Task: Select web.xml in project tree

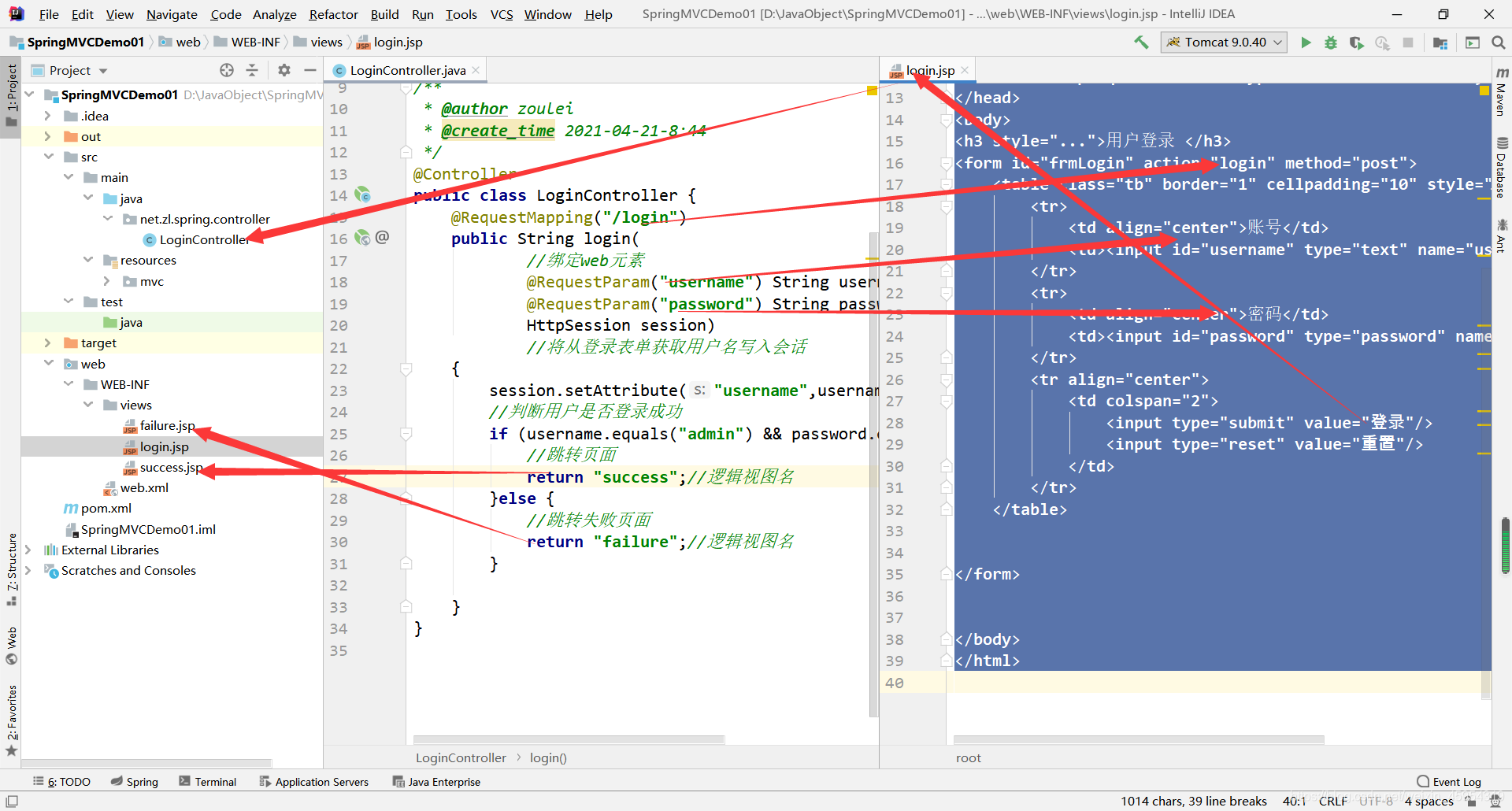Action: pyautogui.click(x=144, y=487)
